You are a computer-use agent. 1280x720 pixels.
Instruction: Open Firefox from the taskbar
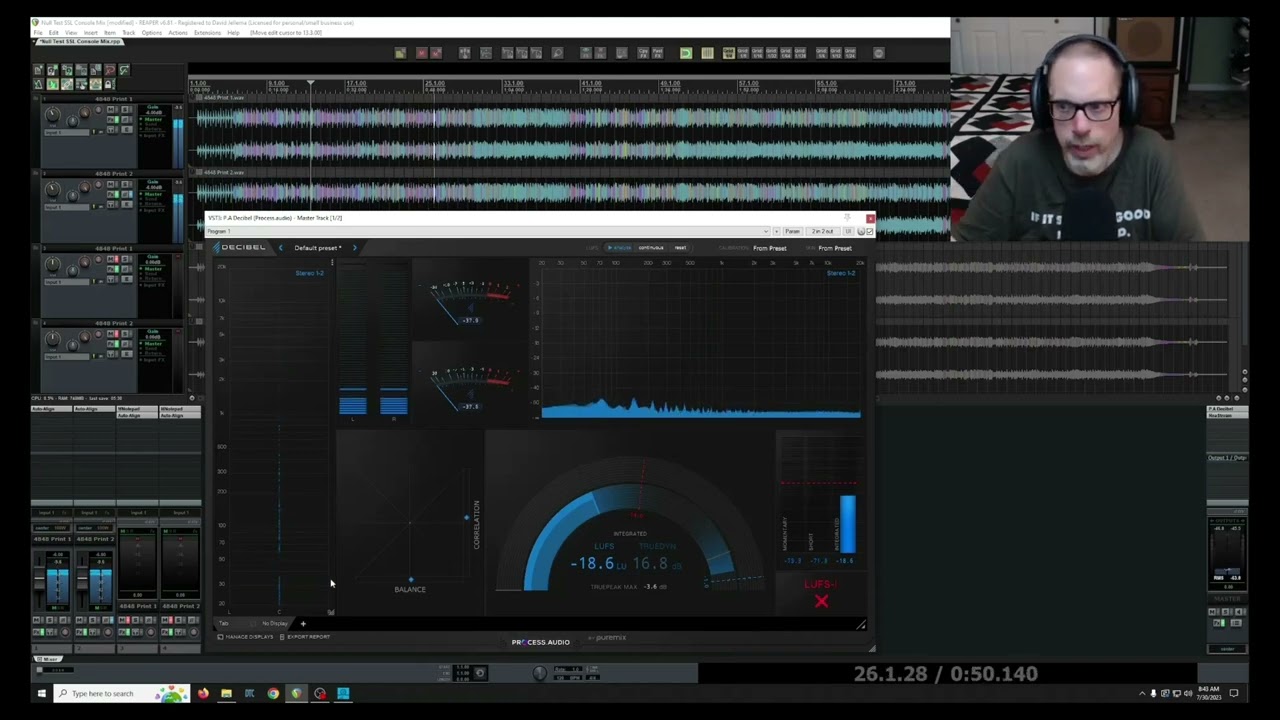pyautogui.click(x=203, y=693)
